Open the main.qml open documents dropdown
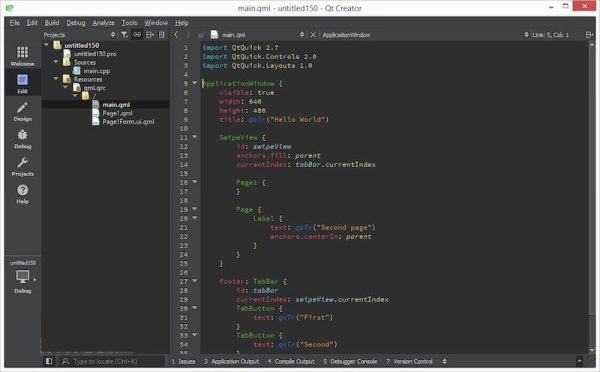Screen dimensions: 600x372 tap(302, 35)
